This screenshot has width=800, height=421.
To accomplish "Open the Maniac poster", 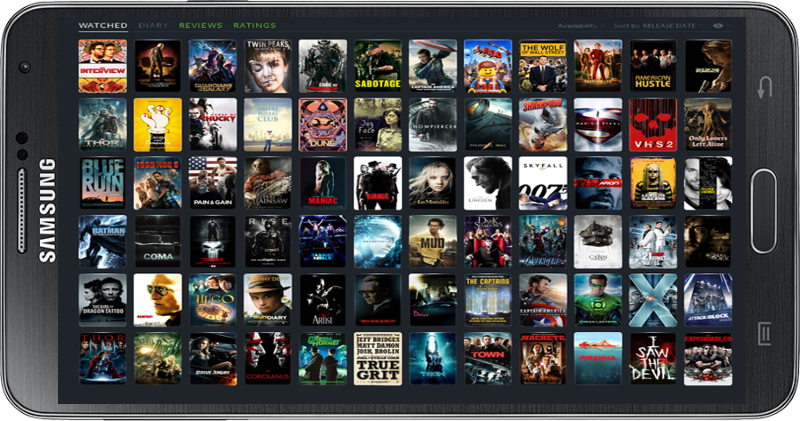I will click(x=323, y=184).
